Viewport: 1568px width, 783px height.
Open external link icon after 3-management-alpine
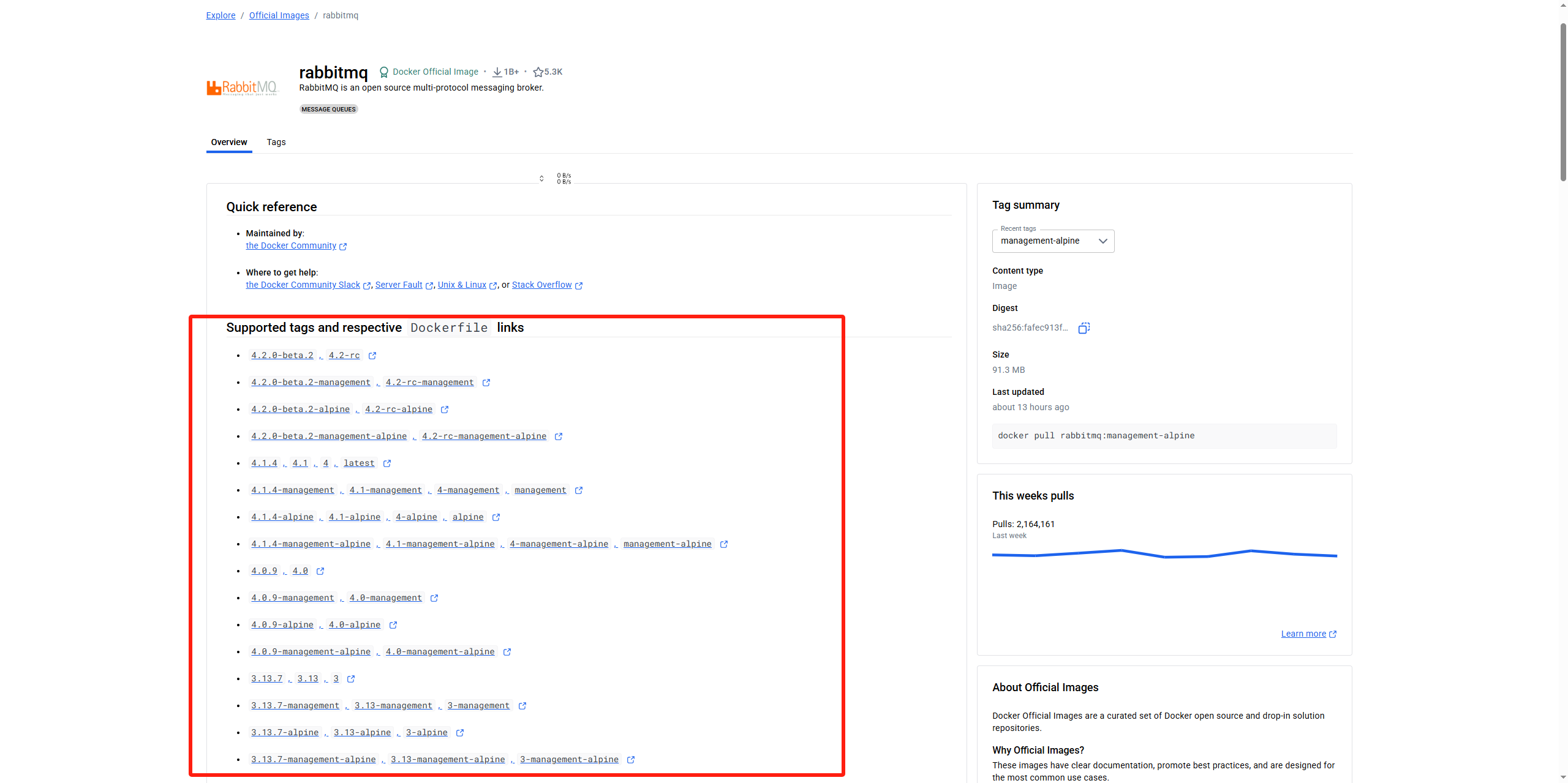(x=631, y=760)
